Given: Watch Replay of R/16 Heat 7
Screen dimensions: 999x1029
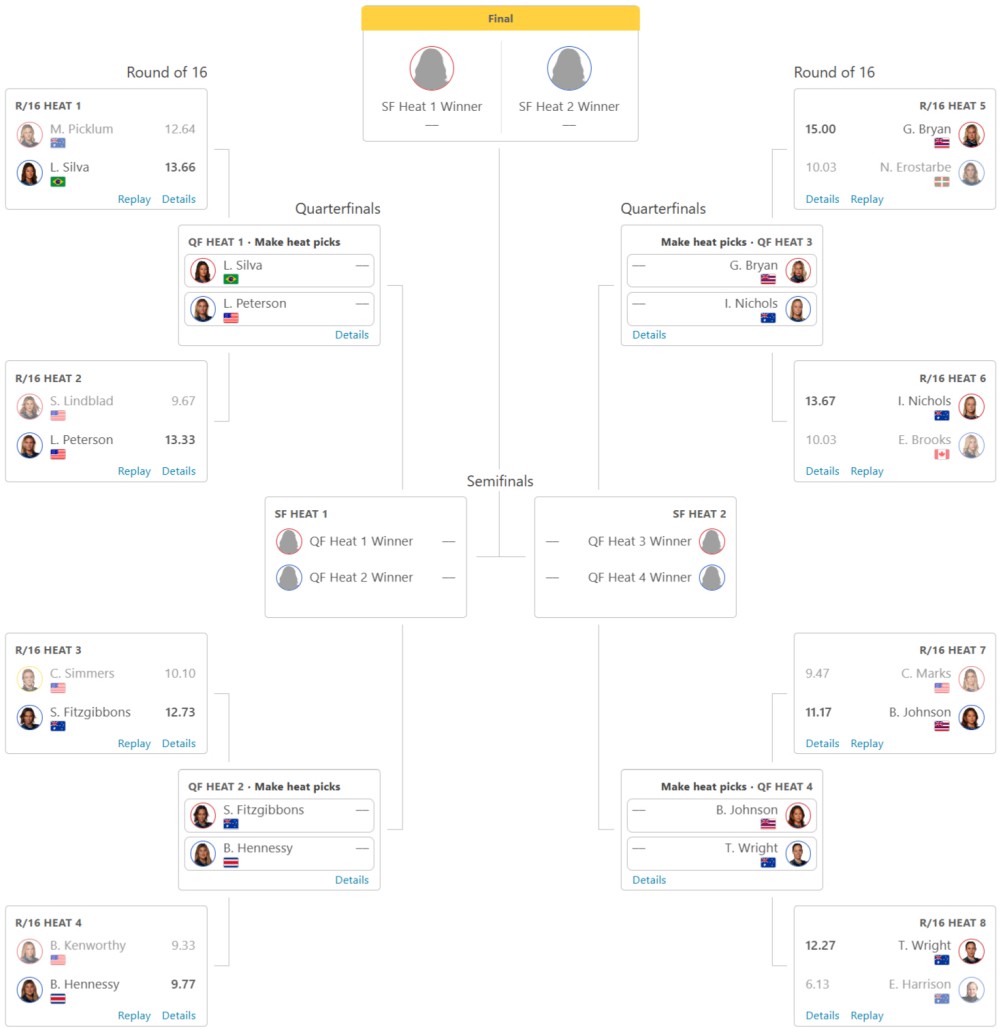Looking at the screenshot, I should [867, 744].
